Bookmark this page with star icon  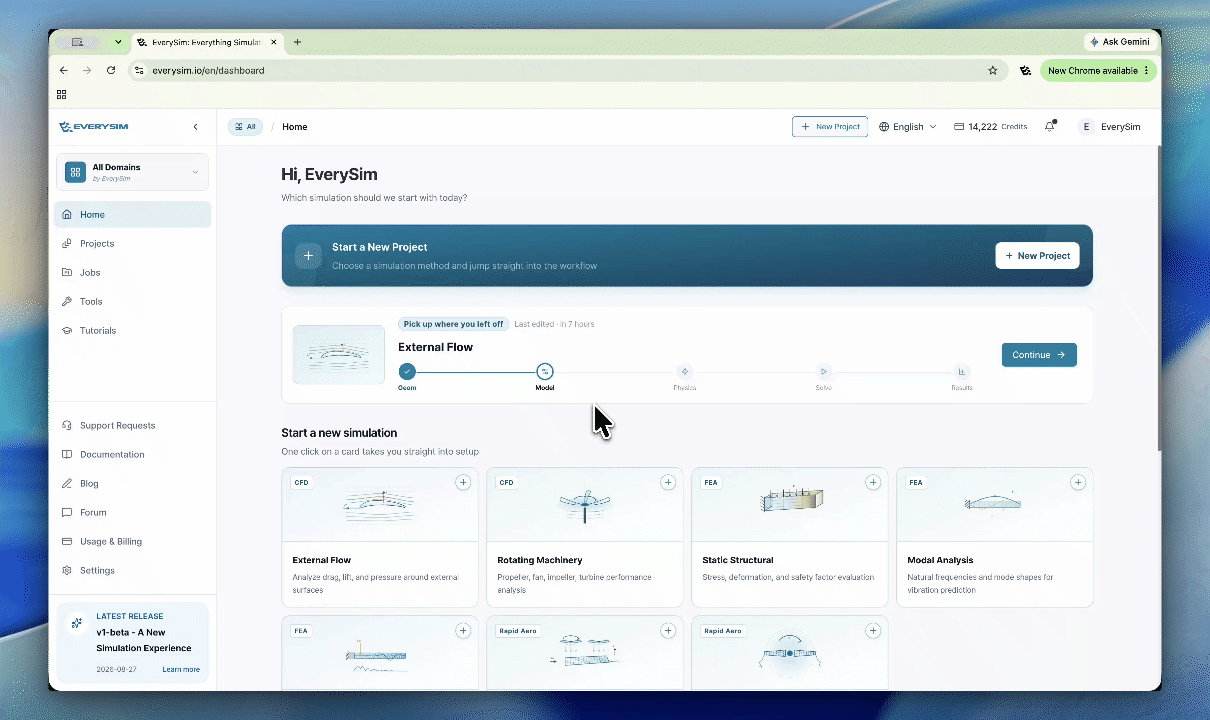pos(993,71)
